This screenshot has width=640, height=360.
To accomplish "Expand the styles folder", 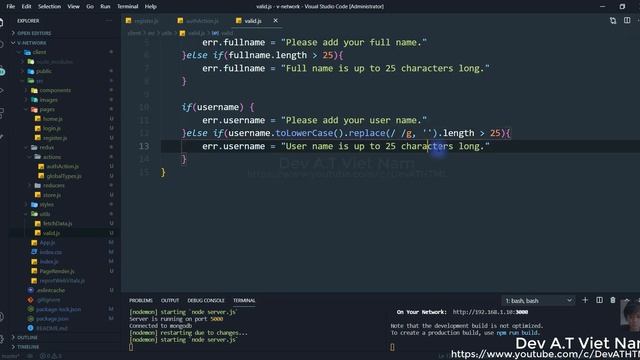I will point(47,204).
